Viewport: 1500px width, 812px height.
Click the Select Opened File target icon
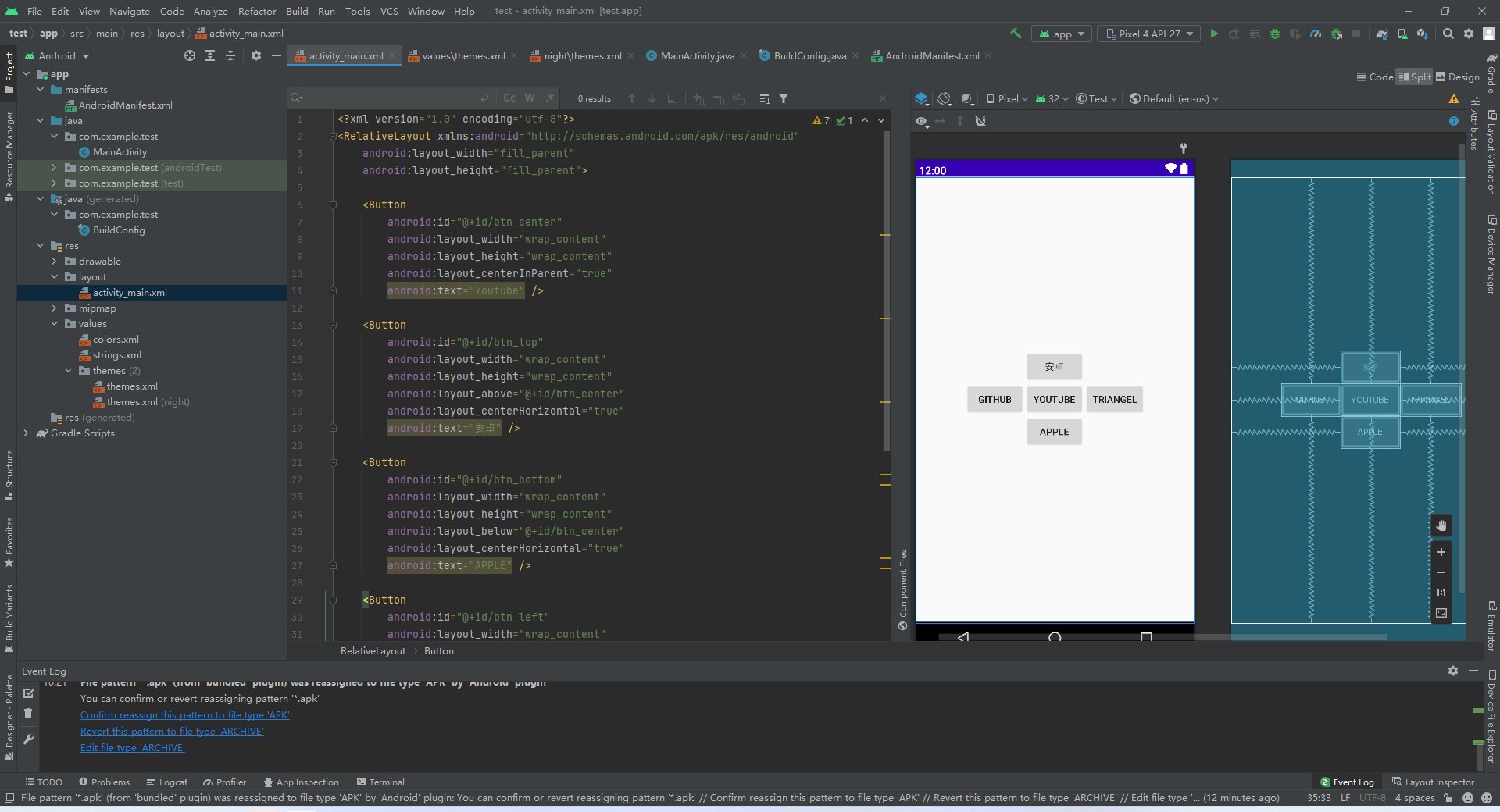[x=190, y=55]
